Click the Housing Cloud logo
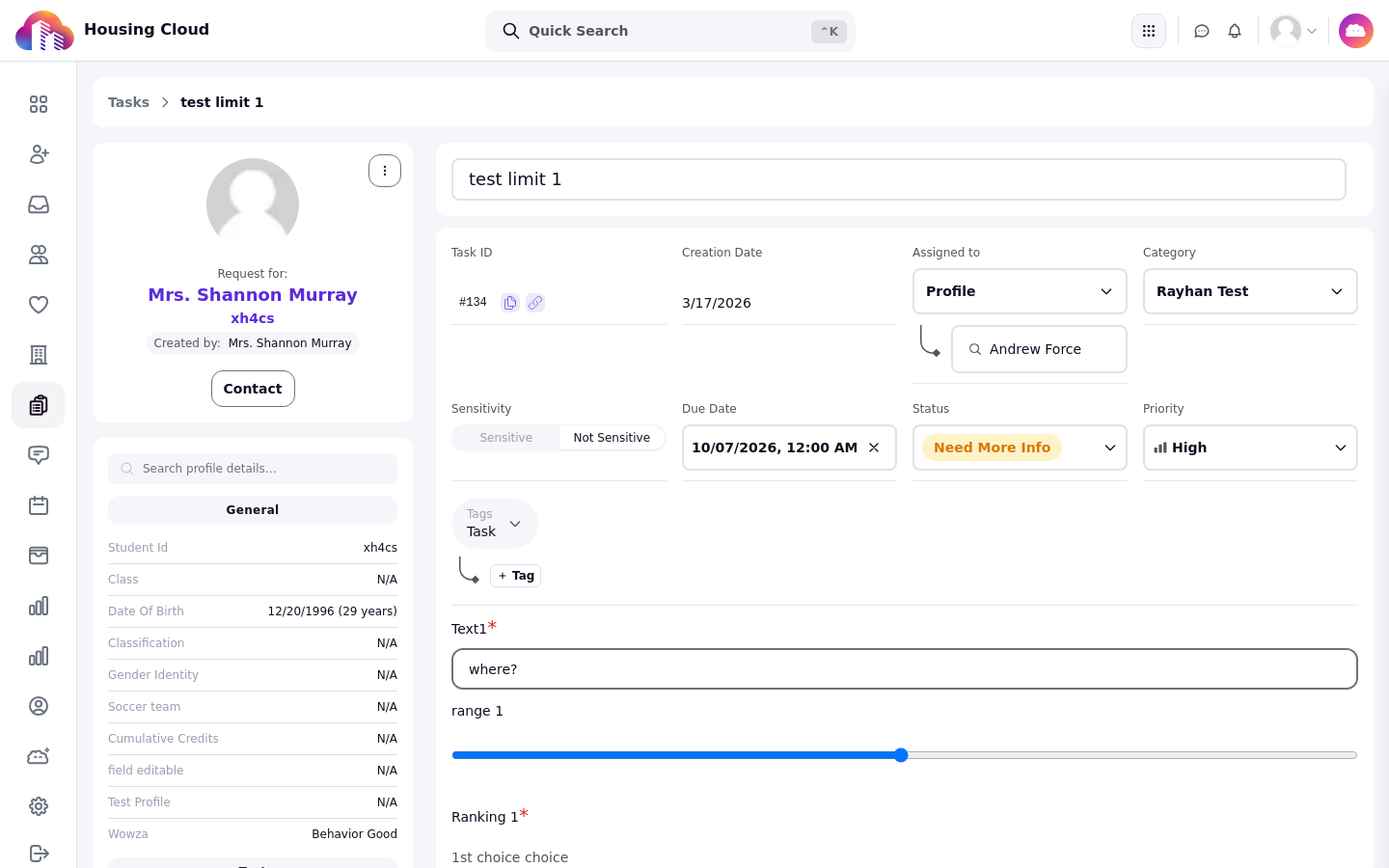 pyautogui.click(x=44, y=31)
